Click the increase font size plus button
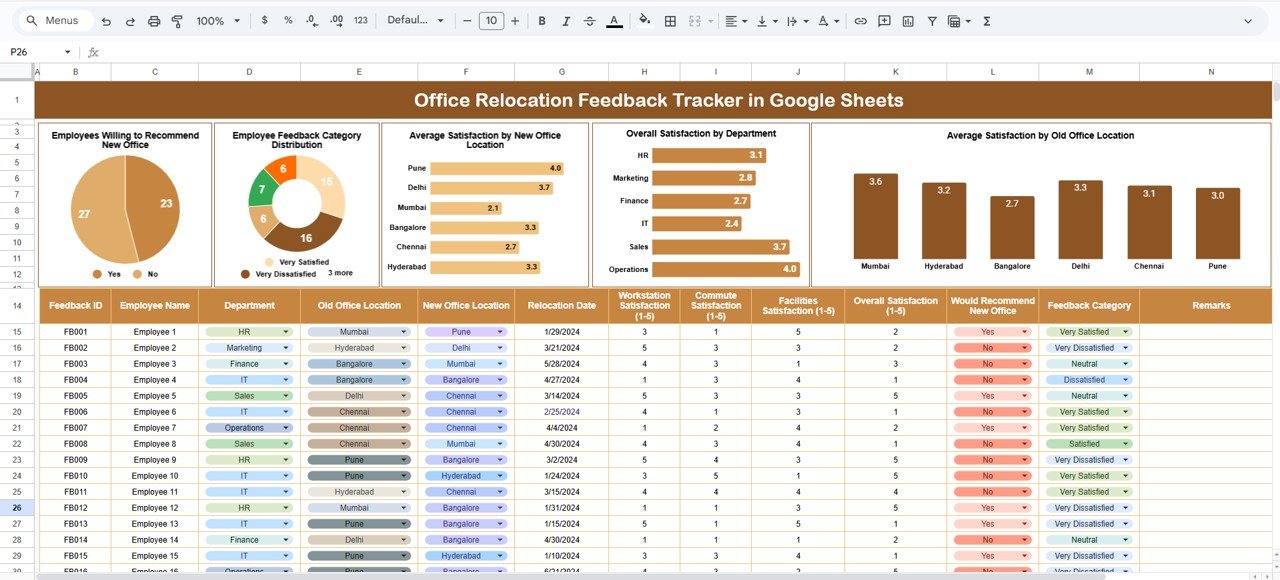 pyautogui.click(x=515, y=21)
